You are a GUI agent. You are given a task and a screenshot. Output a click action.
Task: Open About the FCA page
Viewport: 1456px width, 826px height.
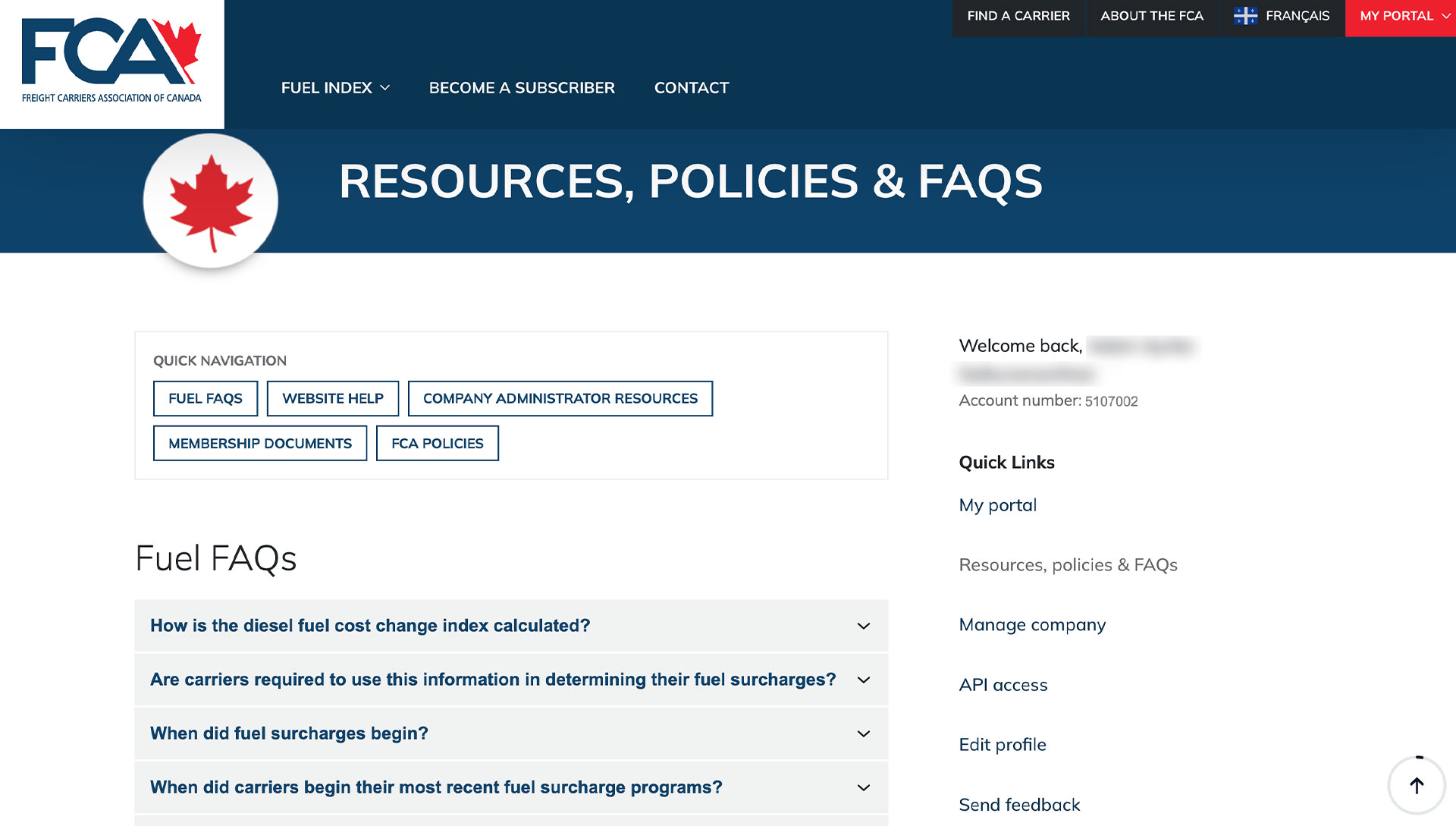(1152, 16)
